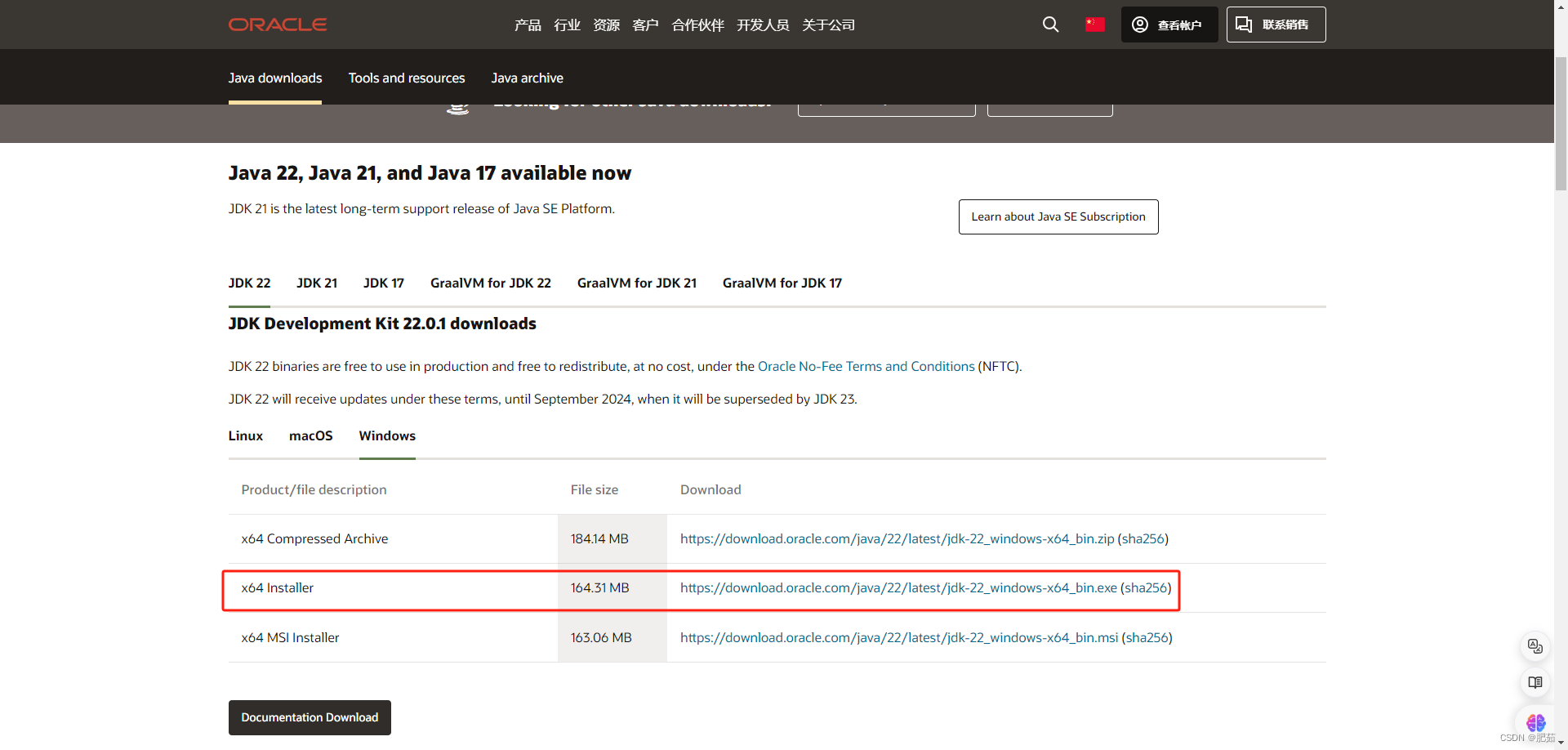Viewport: 1568px width, 750px height.
Task: Click the Oracle logo
Action: click(x=278, y=25)
